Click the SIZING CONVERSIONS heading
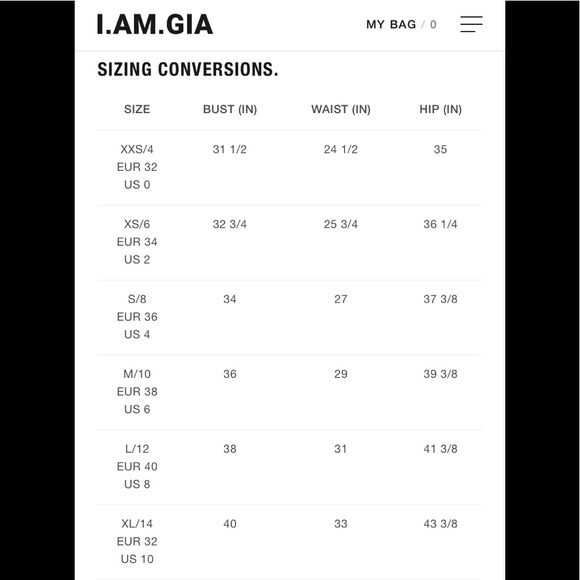The image size is (580, 580). (188, 69)
